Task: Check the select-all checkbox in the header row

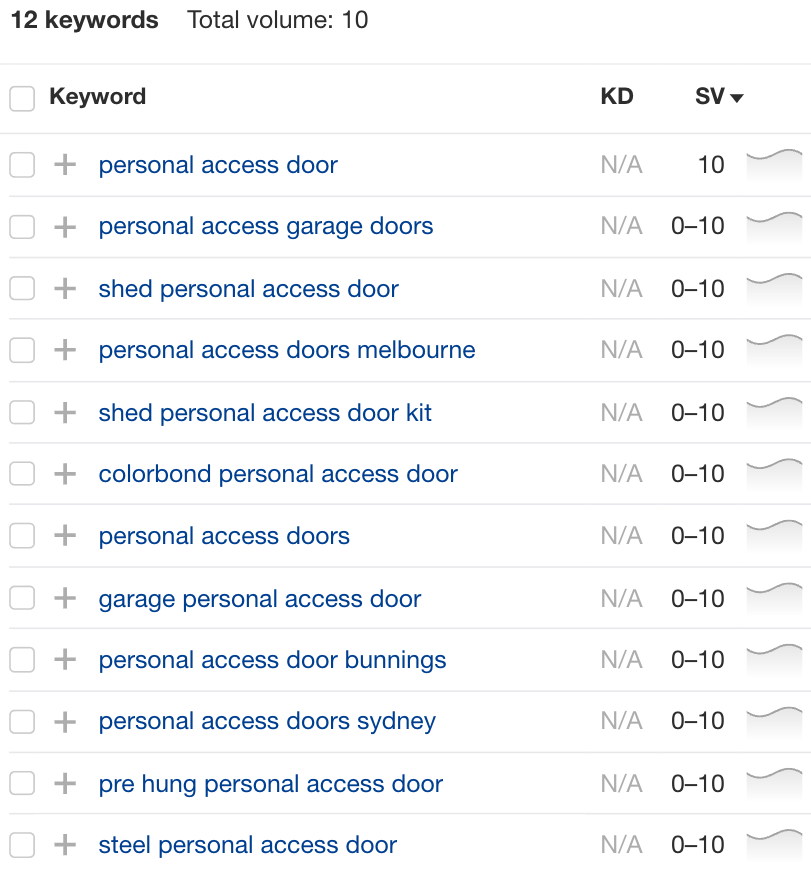Action: (x=21, y=97)
